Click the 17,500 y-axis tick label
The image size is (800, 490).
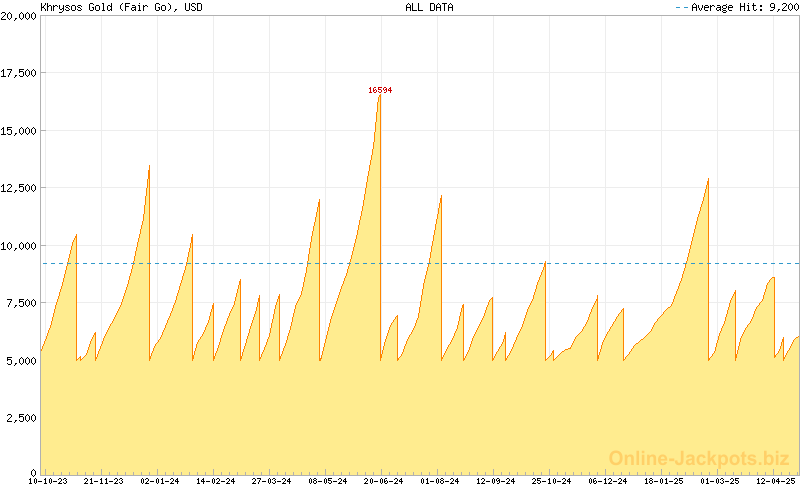pyautogui.click(x=19, y=73)
